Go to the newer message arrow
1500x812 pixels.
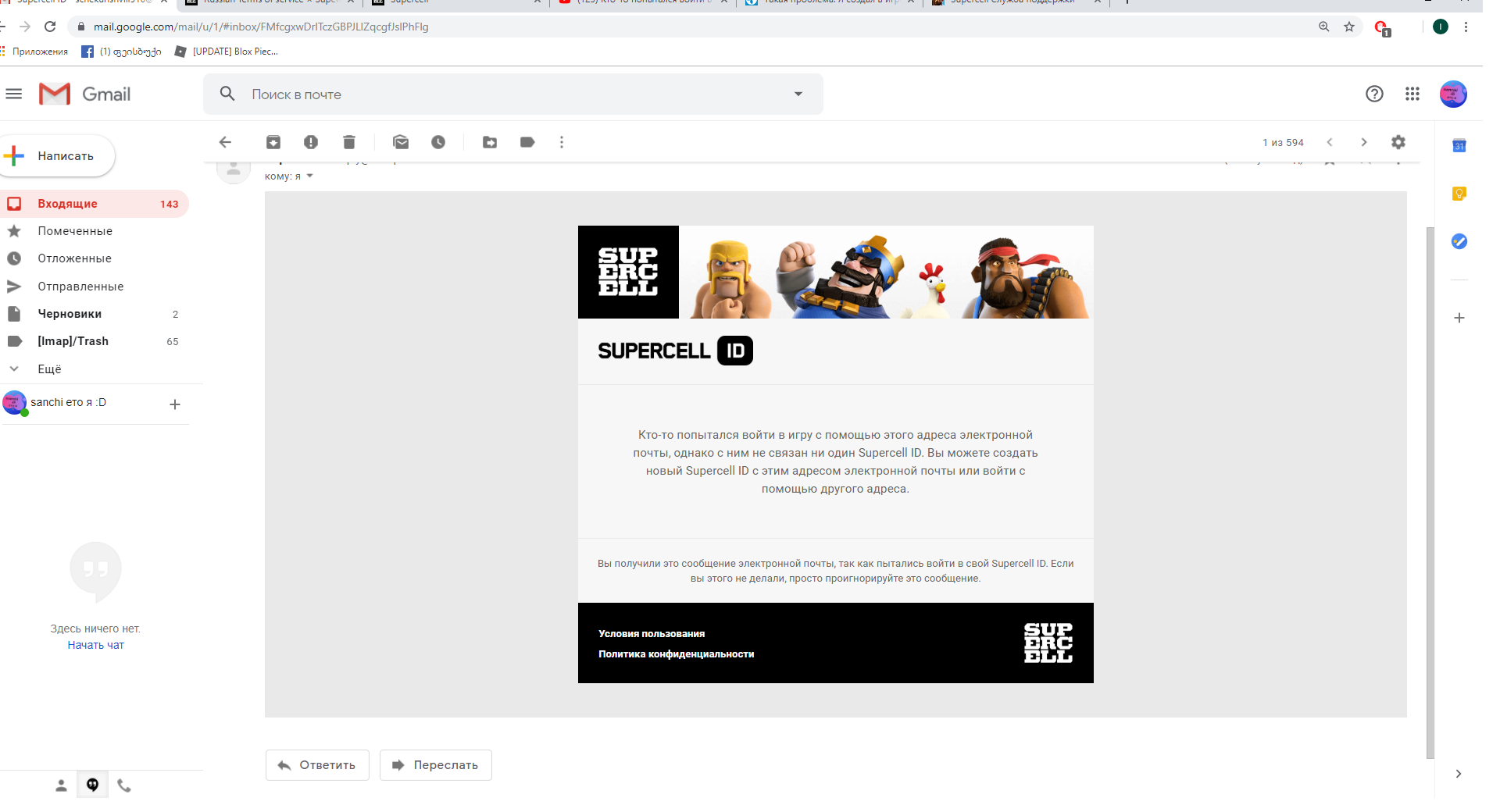pos(1330,142)
